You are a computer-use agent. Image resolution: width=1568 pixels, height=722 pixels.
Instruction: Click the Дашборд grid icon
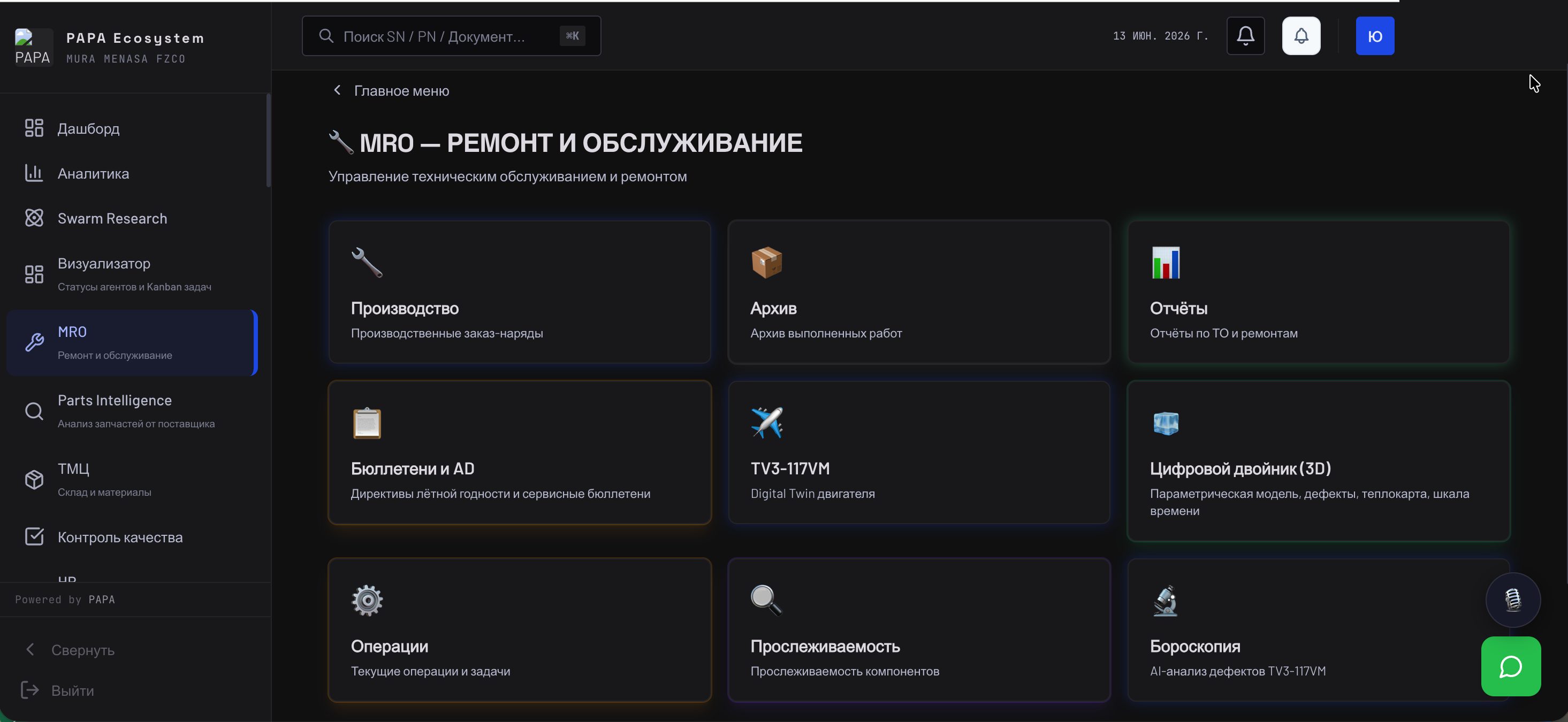(34, 128)
